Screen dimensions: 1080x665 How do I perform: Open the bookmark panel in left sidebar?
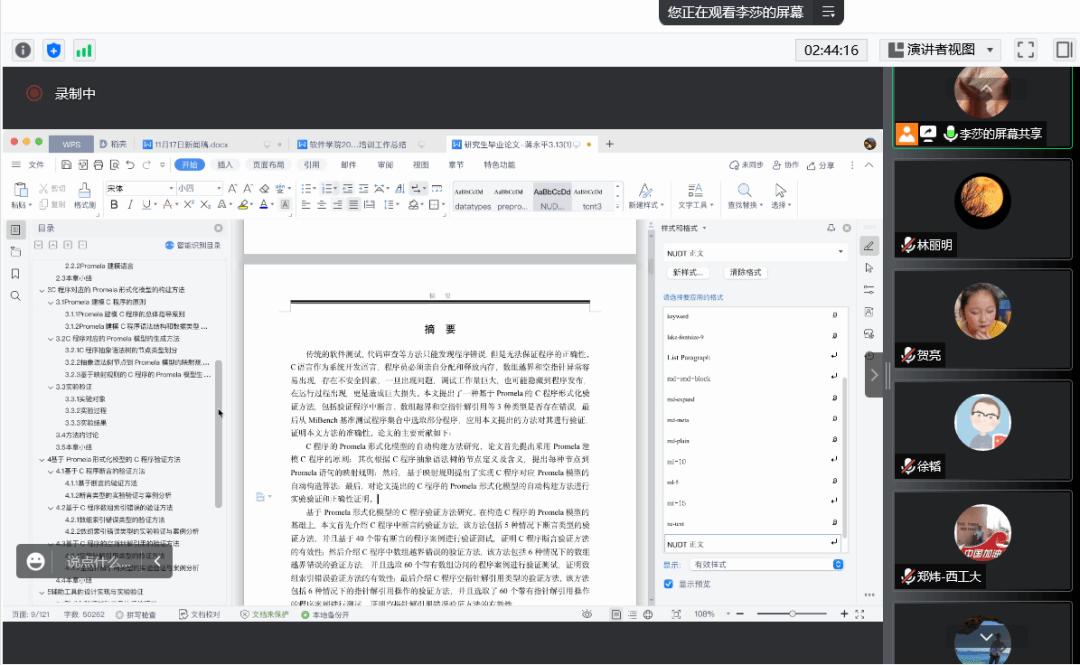click(15, 274)
